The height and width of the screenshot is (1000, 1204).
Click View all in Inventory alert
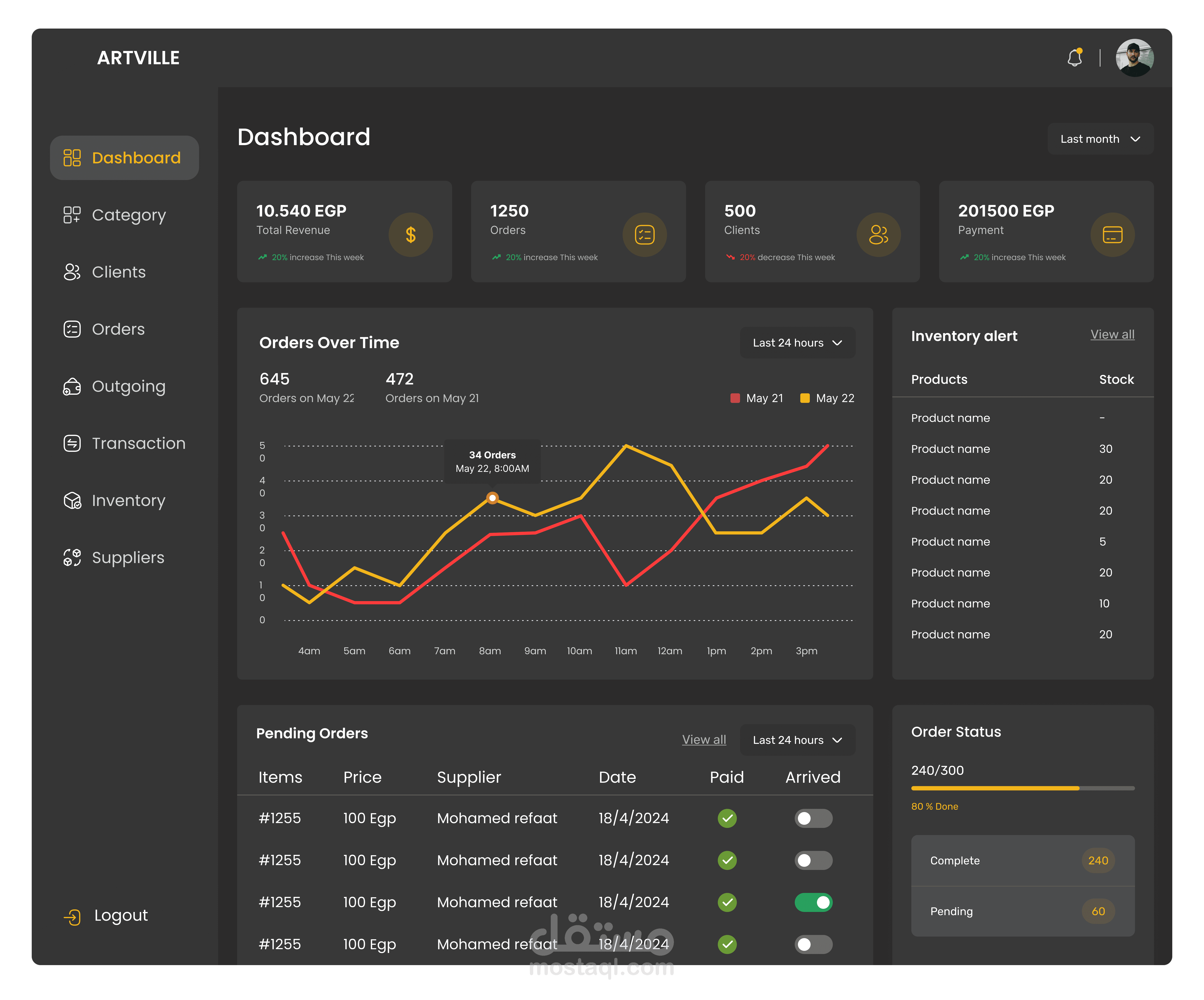[1112, 334]
